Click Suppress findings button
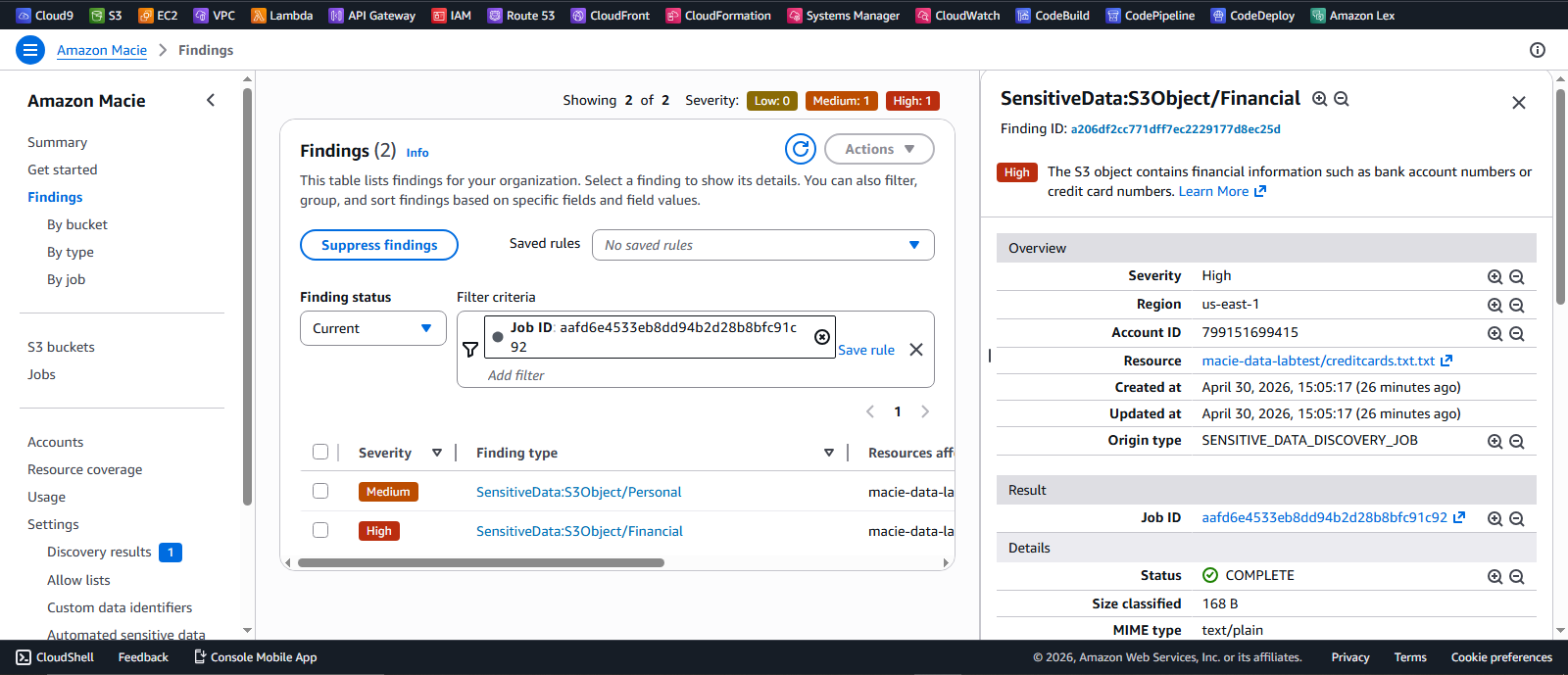Image resolution: width=1568 pixels, height=675 pixels. [x=379, y=245]
